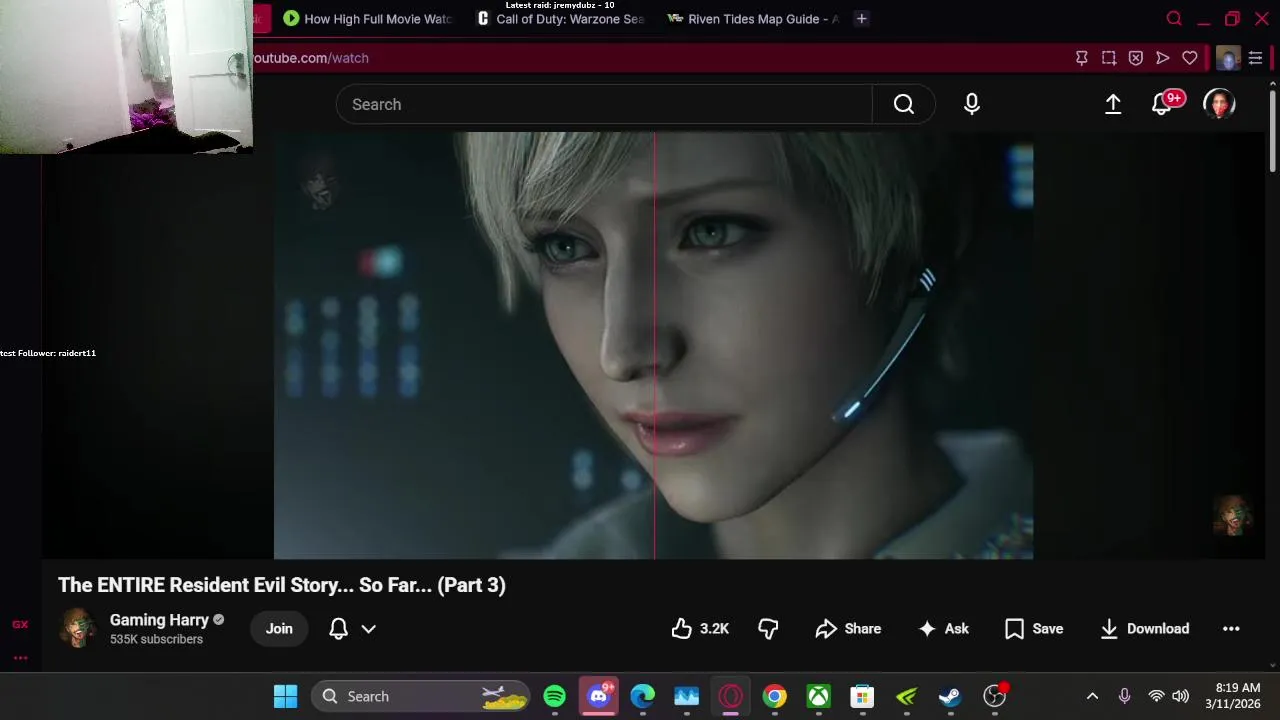
Task: Click the YouTube search magnifier button
Action: [904, 104]
